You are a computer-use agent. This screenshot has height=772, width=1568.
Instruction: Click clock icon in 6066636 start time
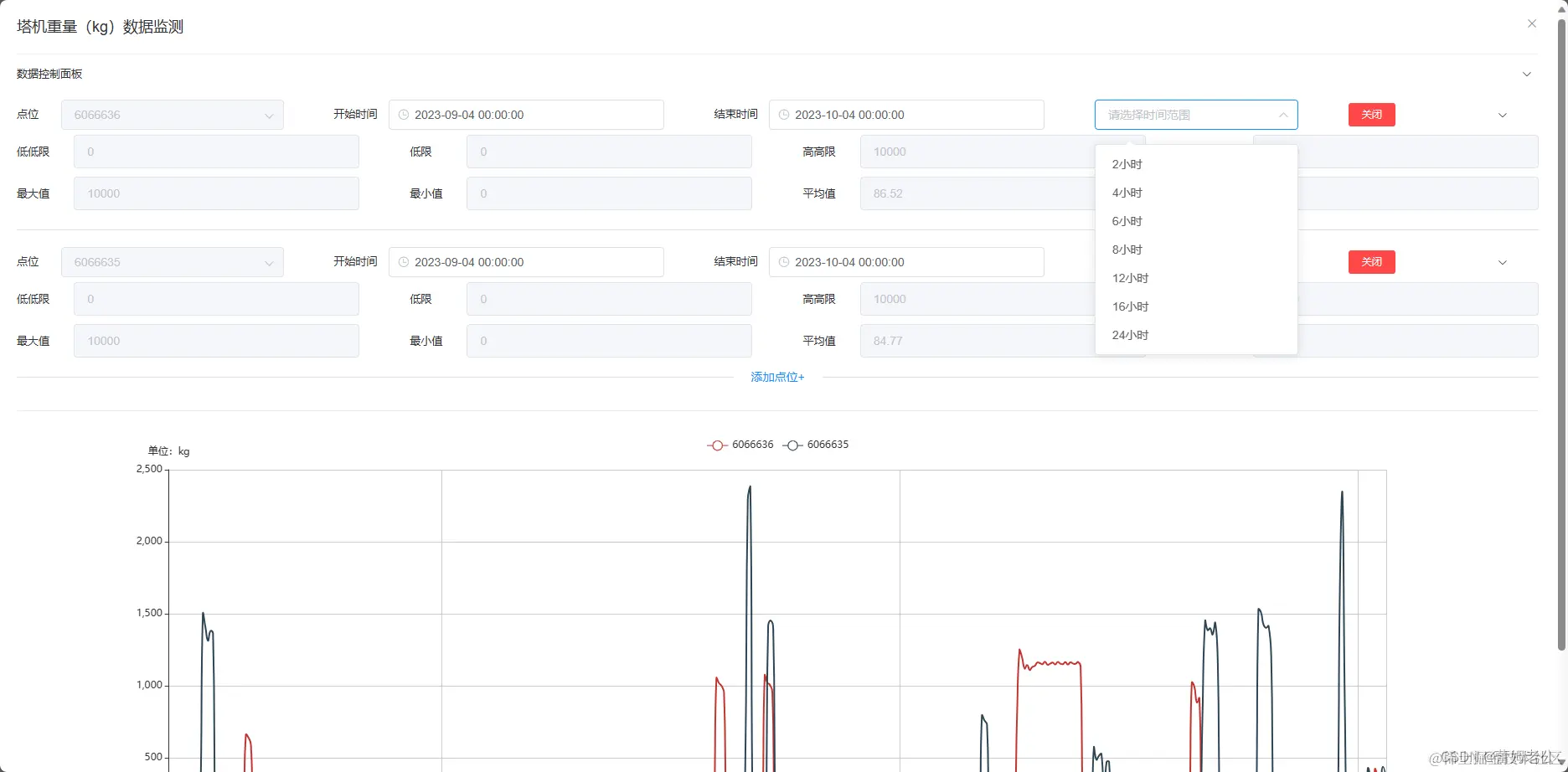pos(404,115)
